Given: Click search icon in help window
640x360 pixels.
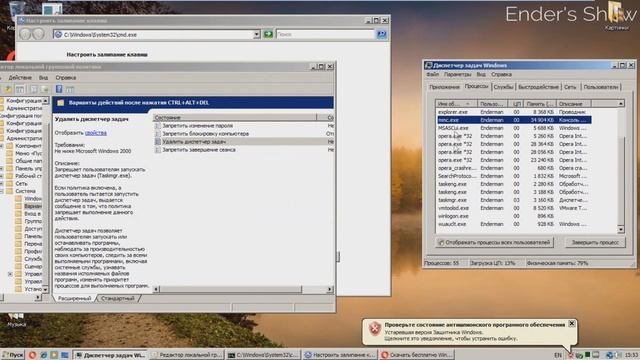Looking at the screenshot, I should point(382,34).
